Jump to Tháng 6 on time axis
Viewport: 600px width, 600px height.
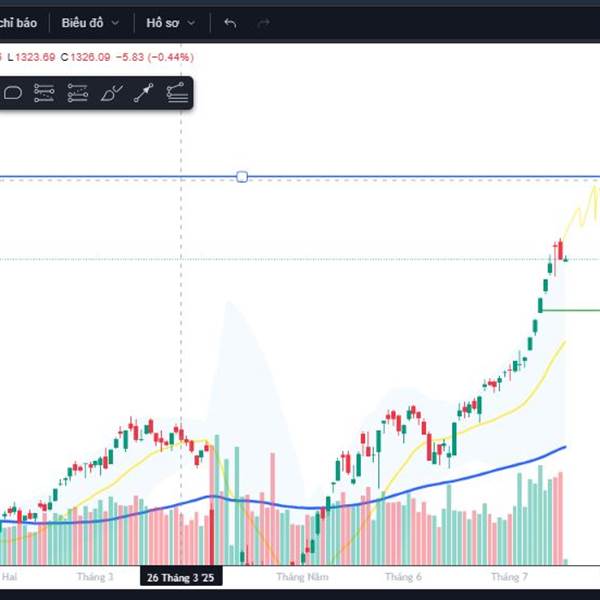tap(403, 577)
